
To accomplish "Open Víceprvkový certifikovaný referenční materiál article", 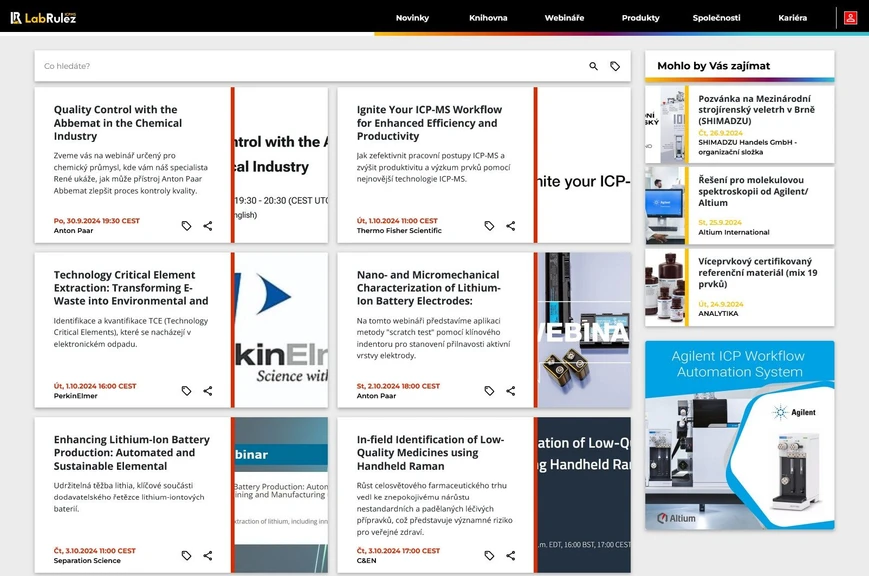I will pyautogui.click(x=758, y=273).
